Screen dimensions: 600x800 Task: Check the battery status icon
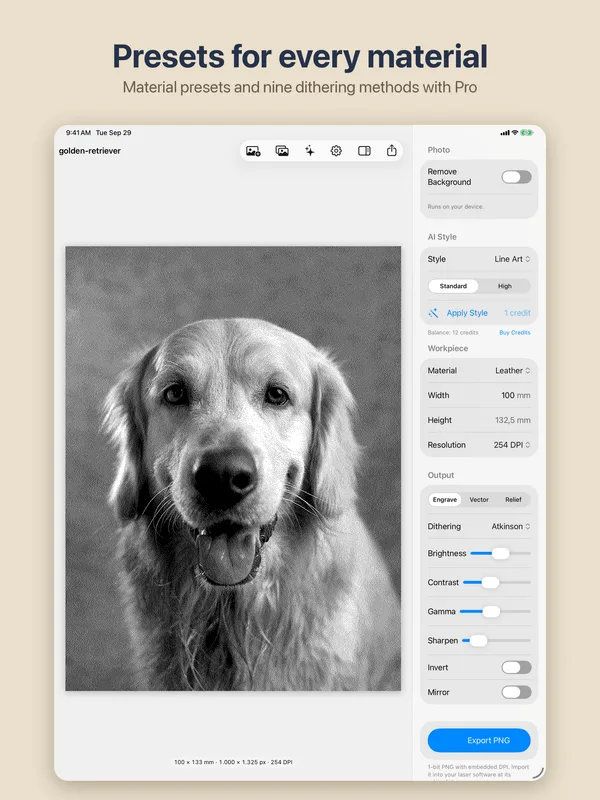[527, 133]
